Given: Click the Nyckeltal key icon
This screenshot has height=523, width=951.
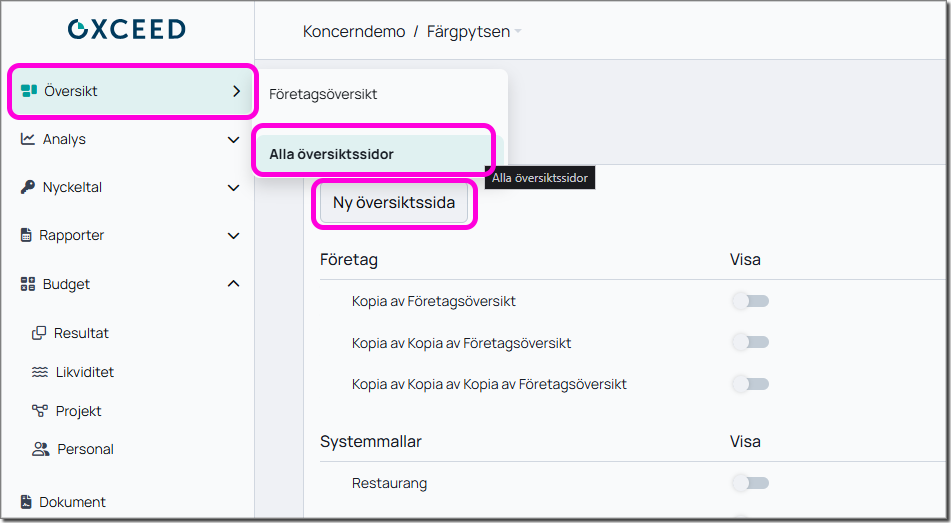Looking at the screenshot, I should pos(28,187).
